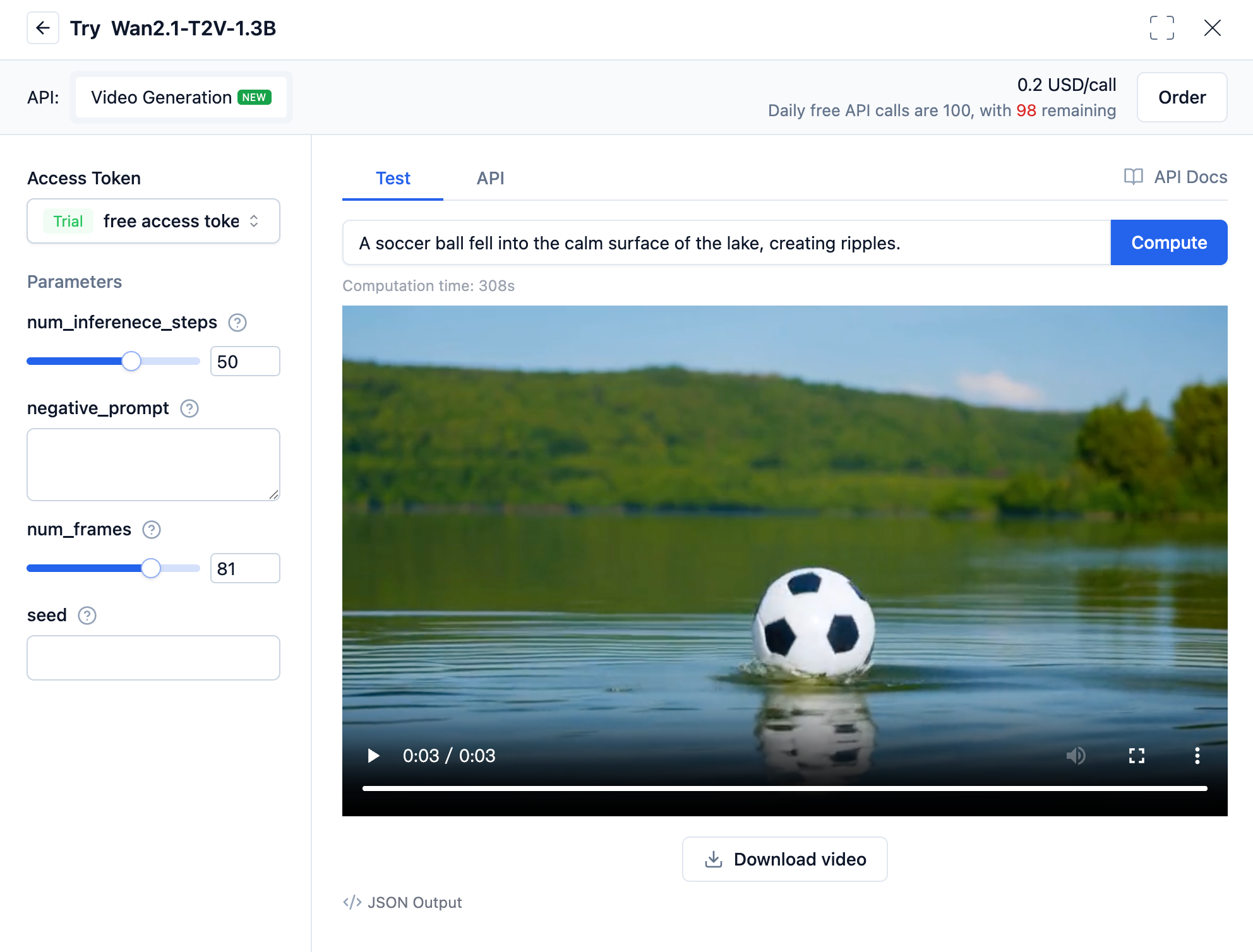Open the video player's three-dot options menu
The width and height of the screenshot is (1253, 952).
coord(1197,756)
